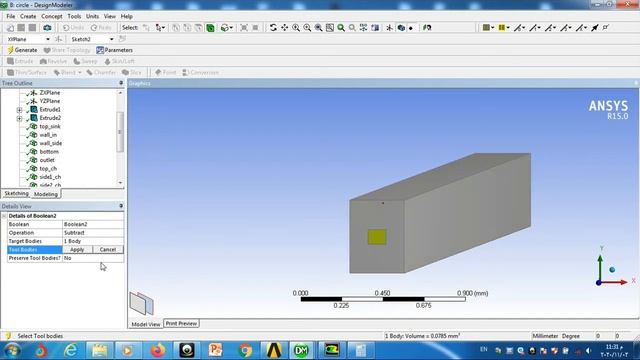
Task: Click the Preserve Tool Bodies No field
Action: 93,258
